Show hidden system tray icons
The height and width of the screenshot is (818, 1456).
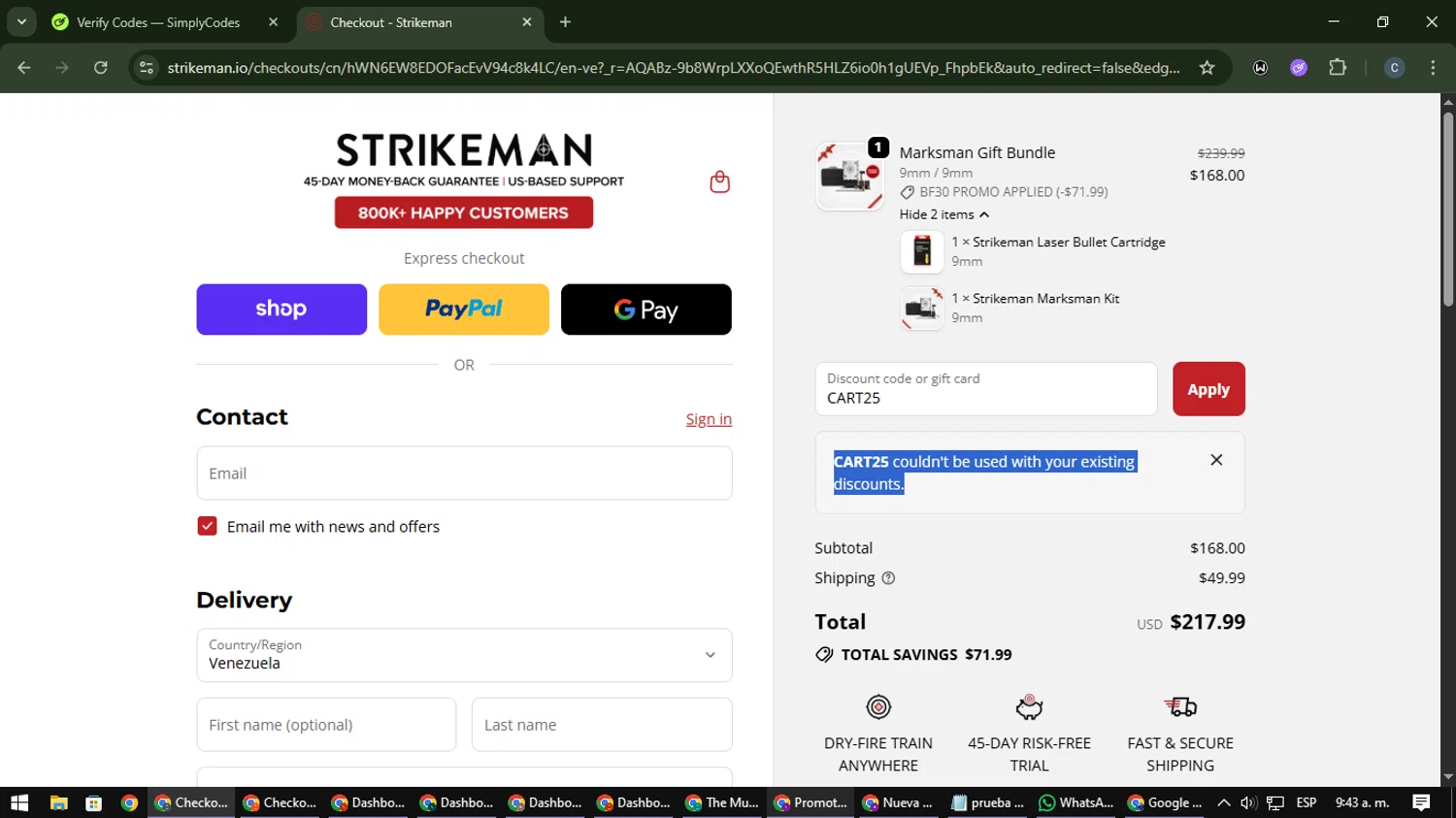pyautogui.click(x=1224, y=802)
